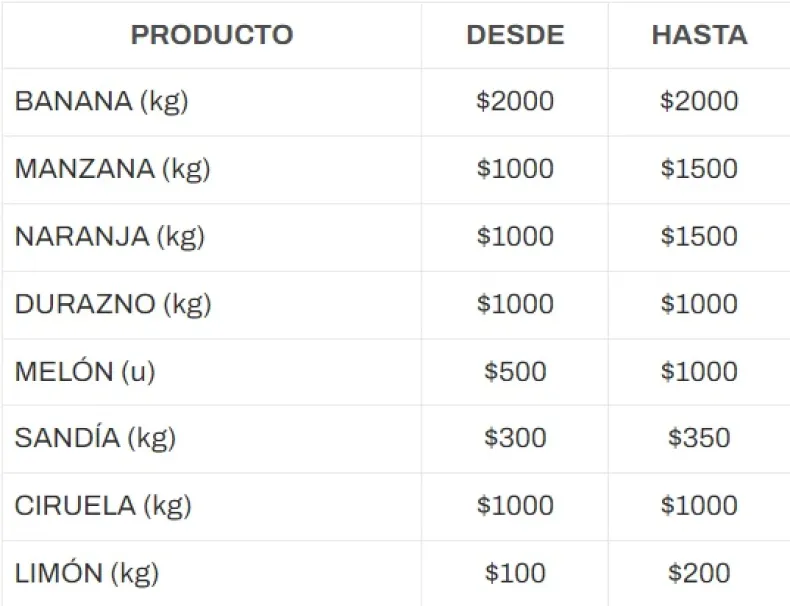
Task: Click the $200 price for LIMÓN
Action: (x=699, y=573)
